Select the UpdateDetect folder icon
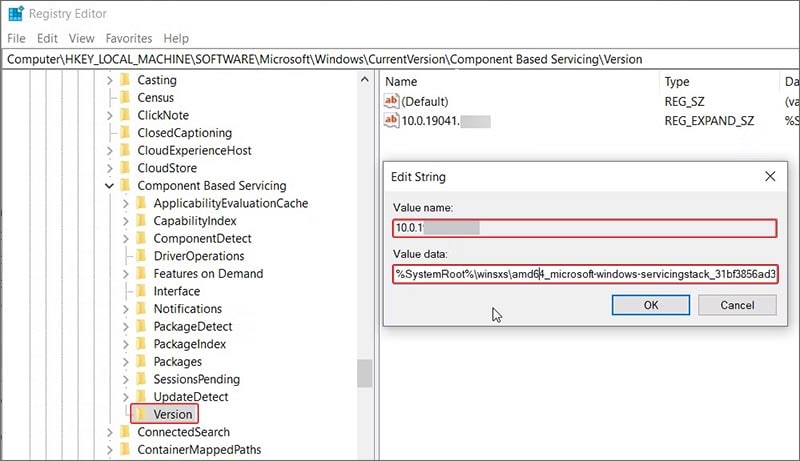The width and height of the screenshot is (800, 461). click(x=141, y=396)
